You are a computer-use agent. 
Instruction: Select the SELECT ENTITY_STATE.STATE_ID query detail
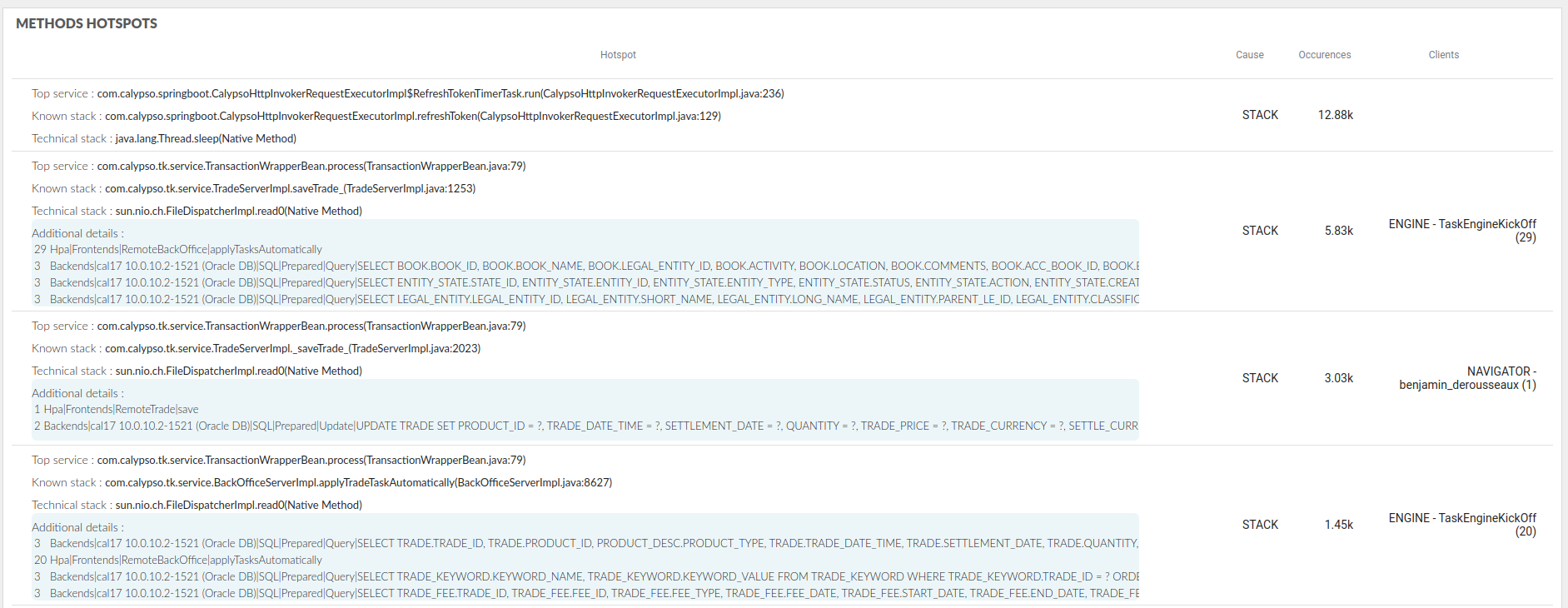(586, 282)
